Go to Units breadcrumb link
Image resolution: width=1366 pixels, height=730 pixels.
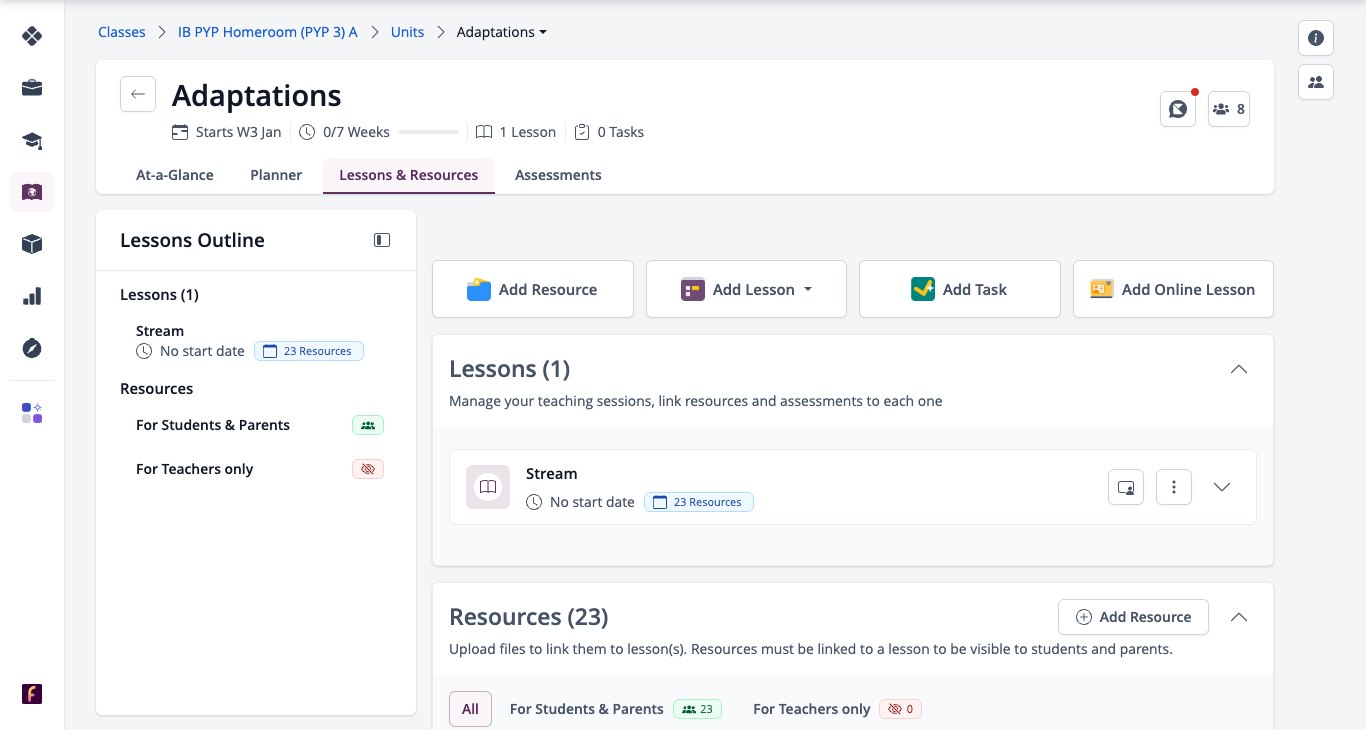click(407, 32)
